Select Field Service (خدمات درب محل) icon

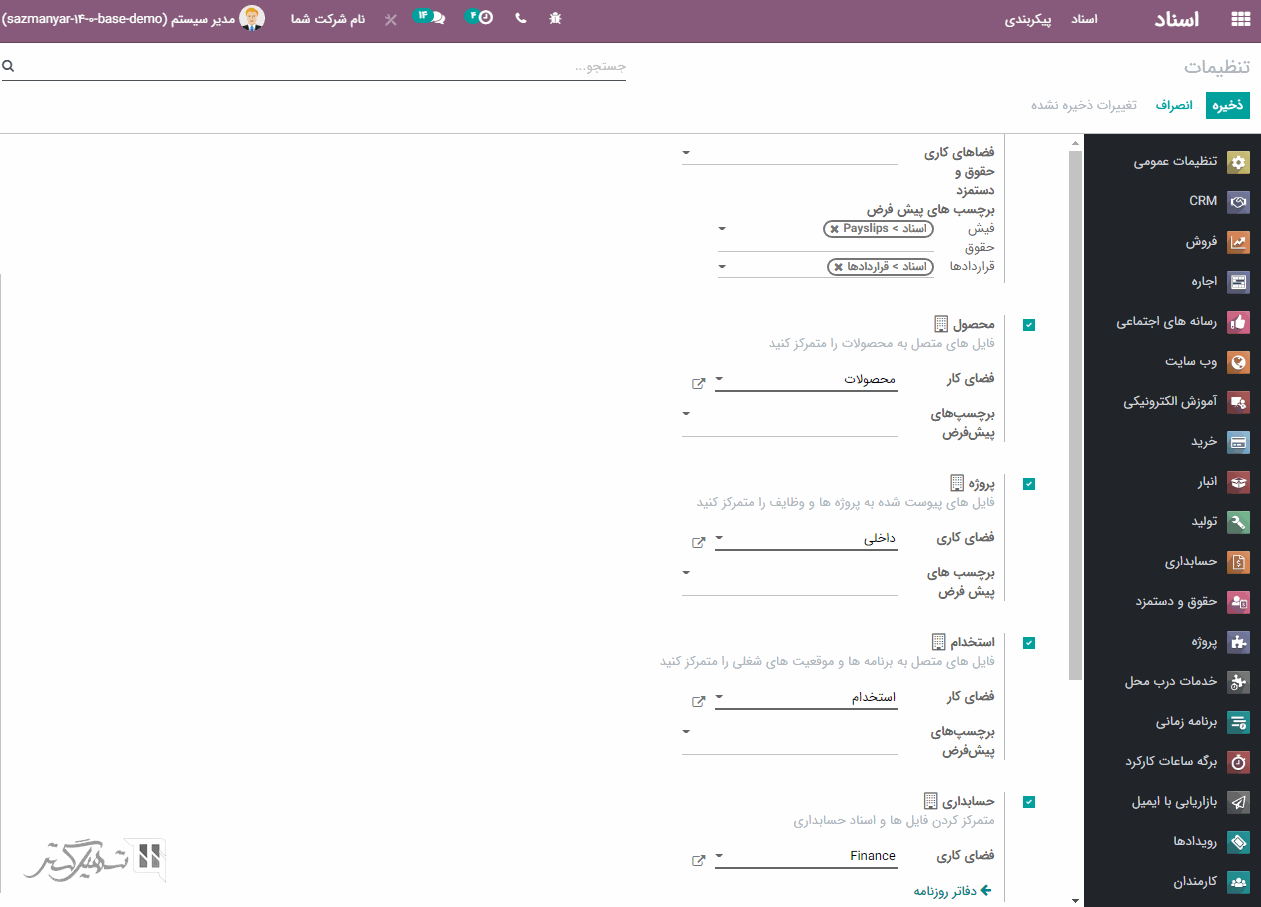point(1239,682)
